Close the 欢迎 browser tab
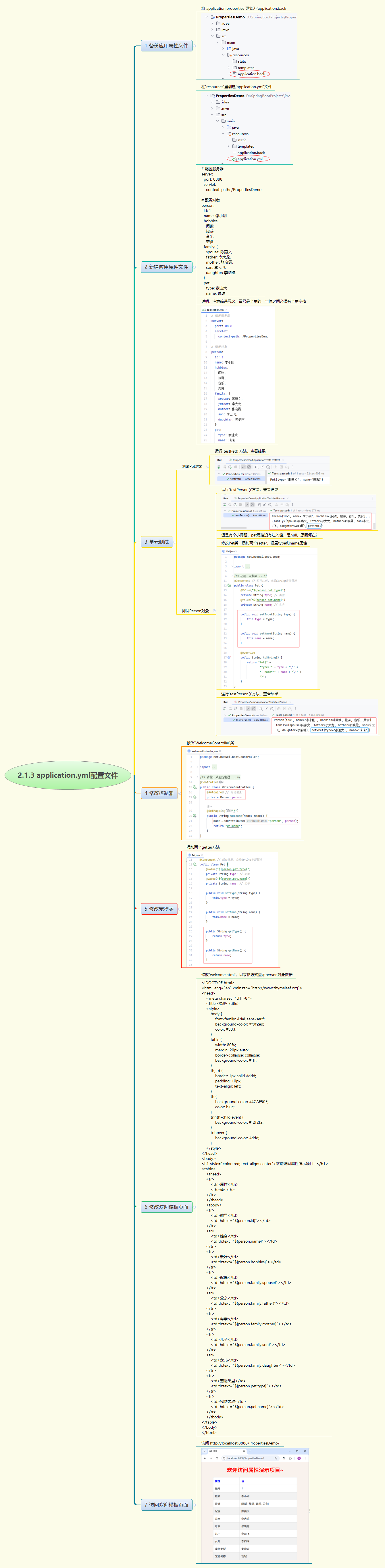This screenshot has width=385, height=1568. point(244,1451)
